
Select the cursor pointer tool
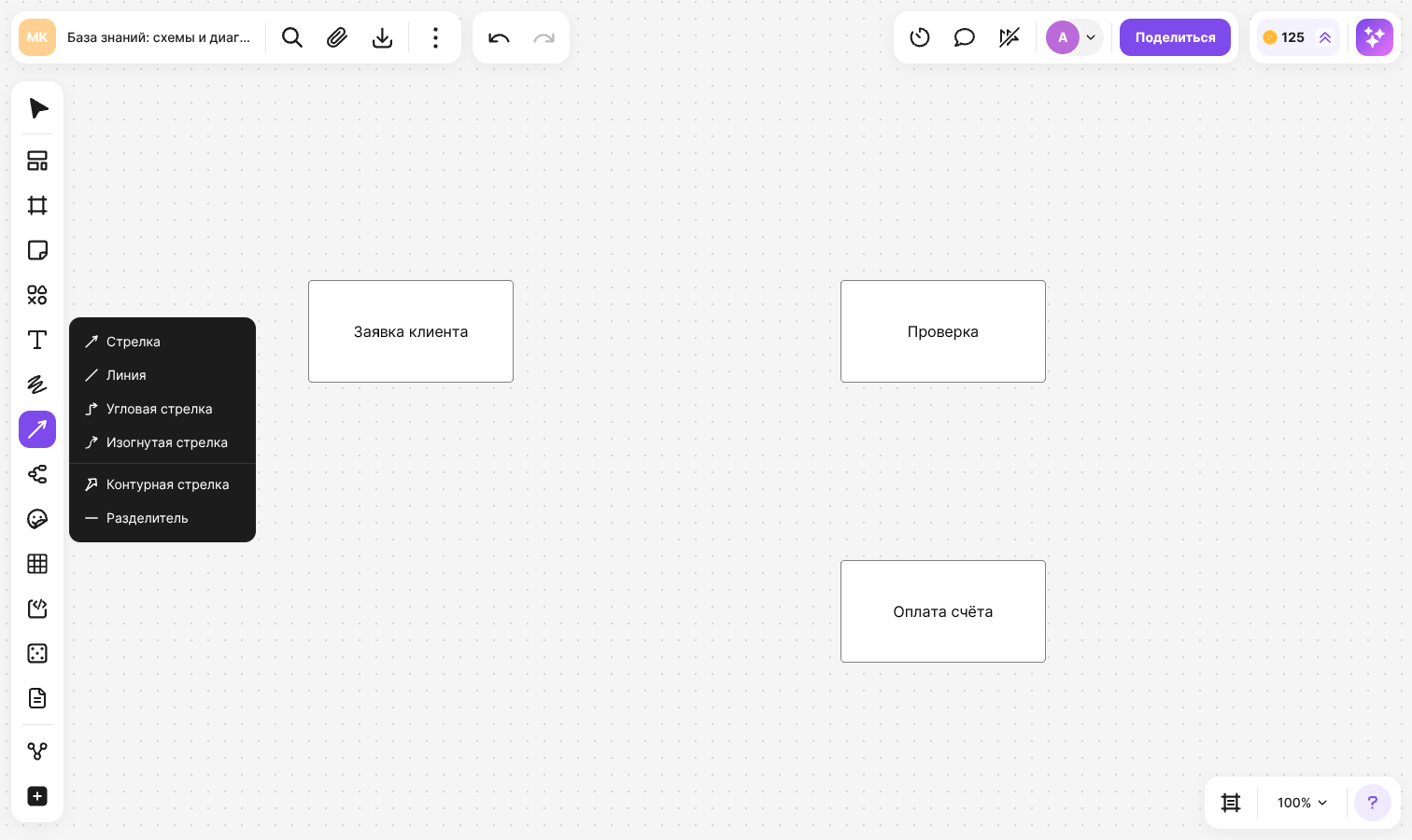tap(37, 108)
